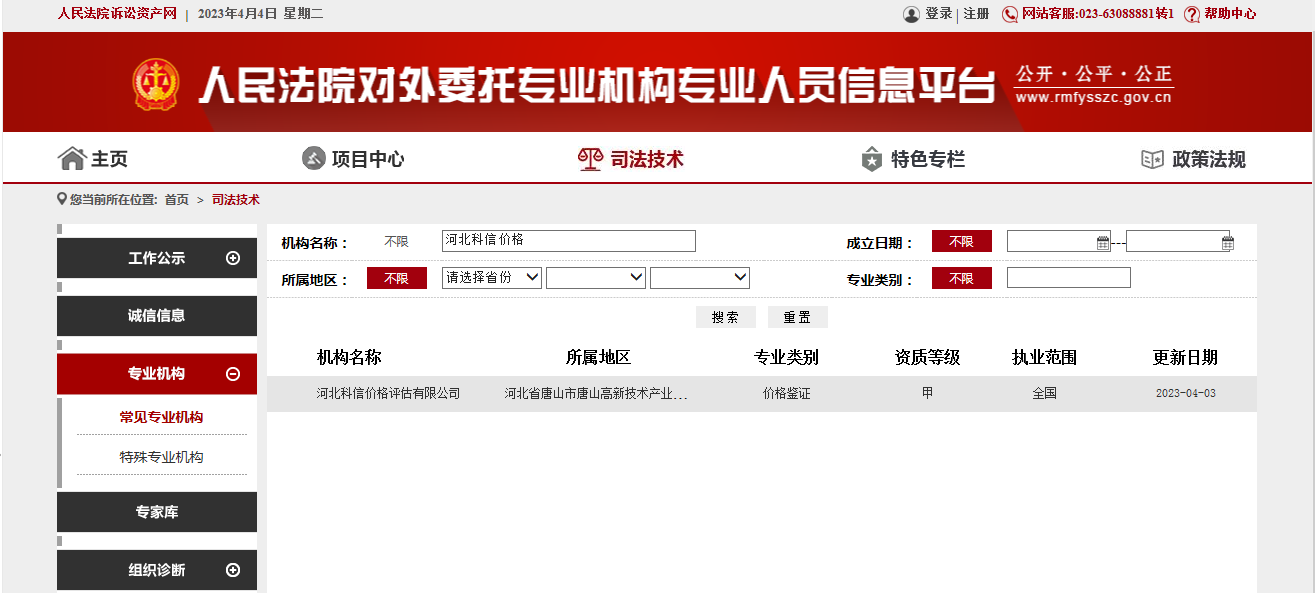Viewport: 1315px width, 593px height.
Task: Select 不限 for 成立日期 filter
Action: point(961,242)
